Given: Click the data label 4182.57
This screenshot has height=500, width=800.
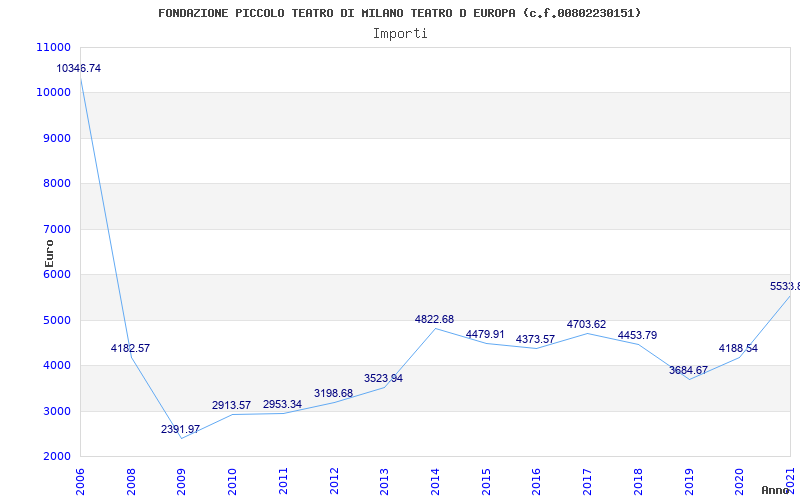Looking at the screenshot, I should (x=130, y=348).
